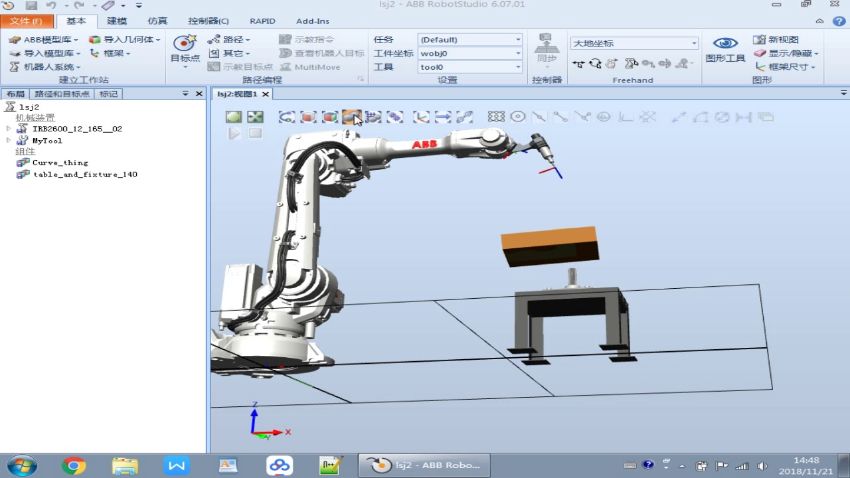
Task: Expand the MyTool tree node
Action: [8, 140]
